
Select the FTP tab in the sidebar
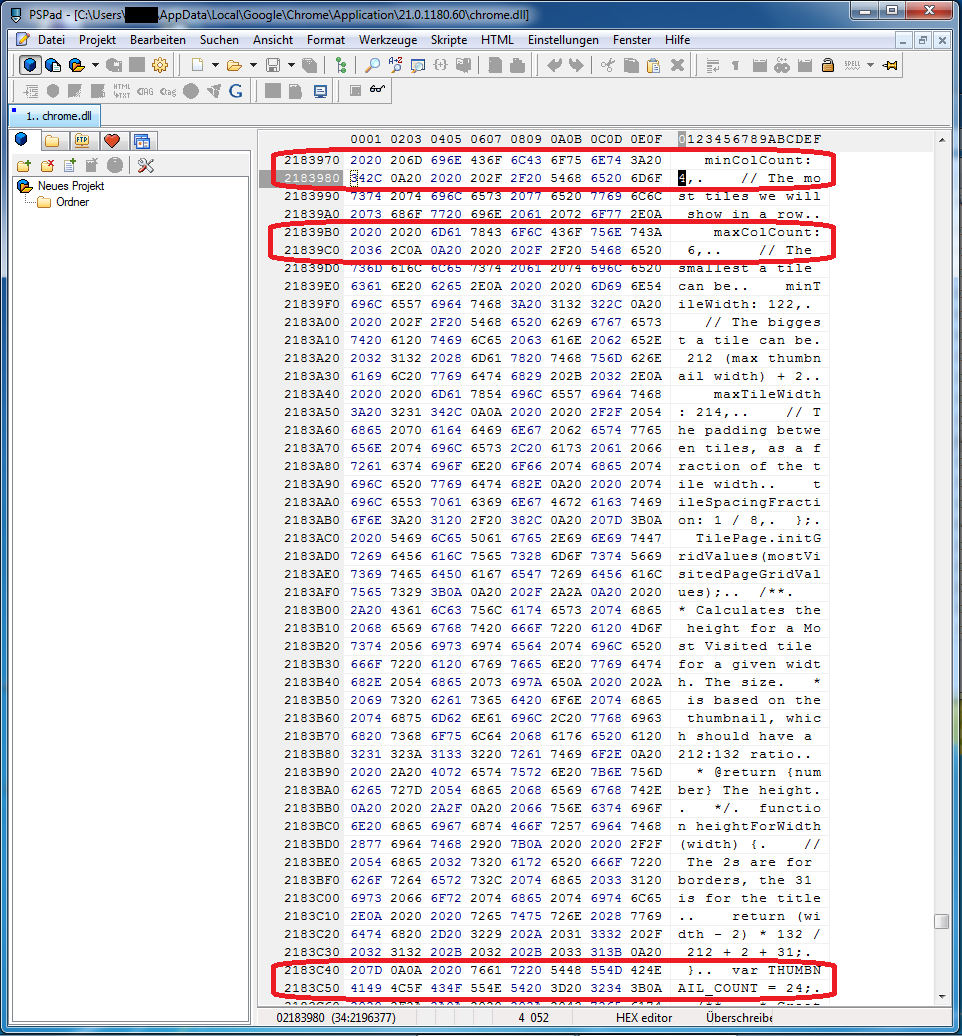click(x=80, y=140)
